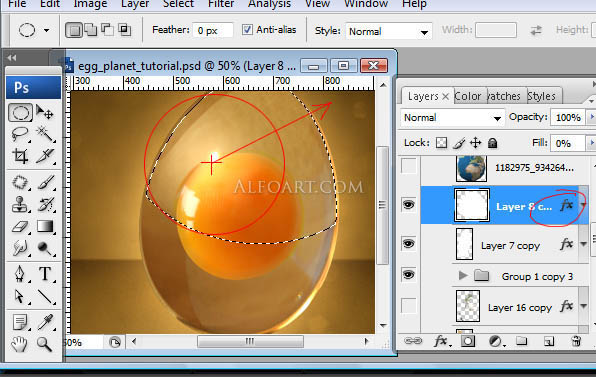Image resolution: width=596 pixels, height=377 pixels.
Task: Hide the Layer 8 copy layer
Action: pos(409,205)
